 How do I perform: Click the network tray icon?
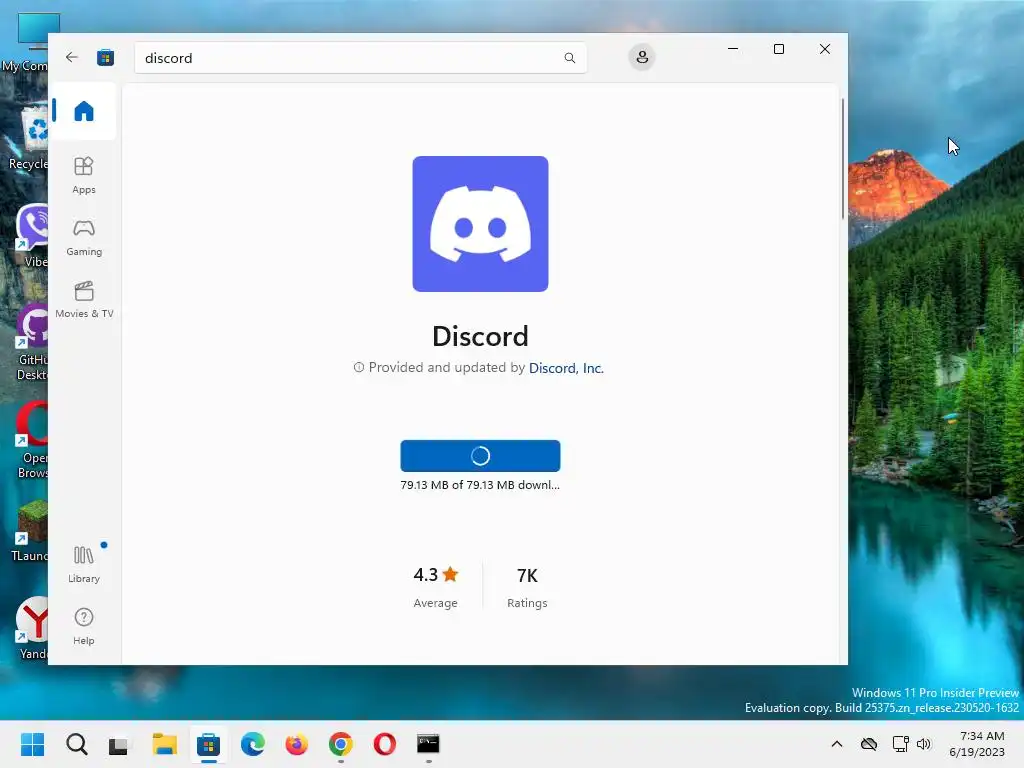tap(901, 744)
